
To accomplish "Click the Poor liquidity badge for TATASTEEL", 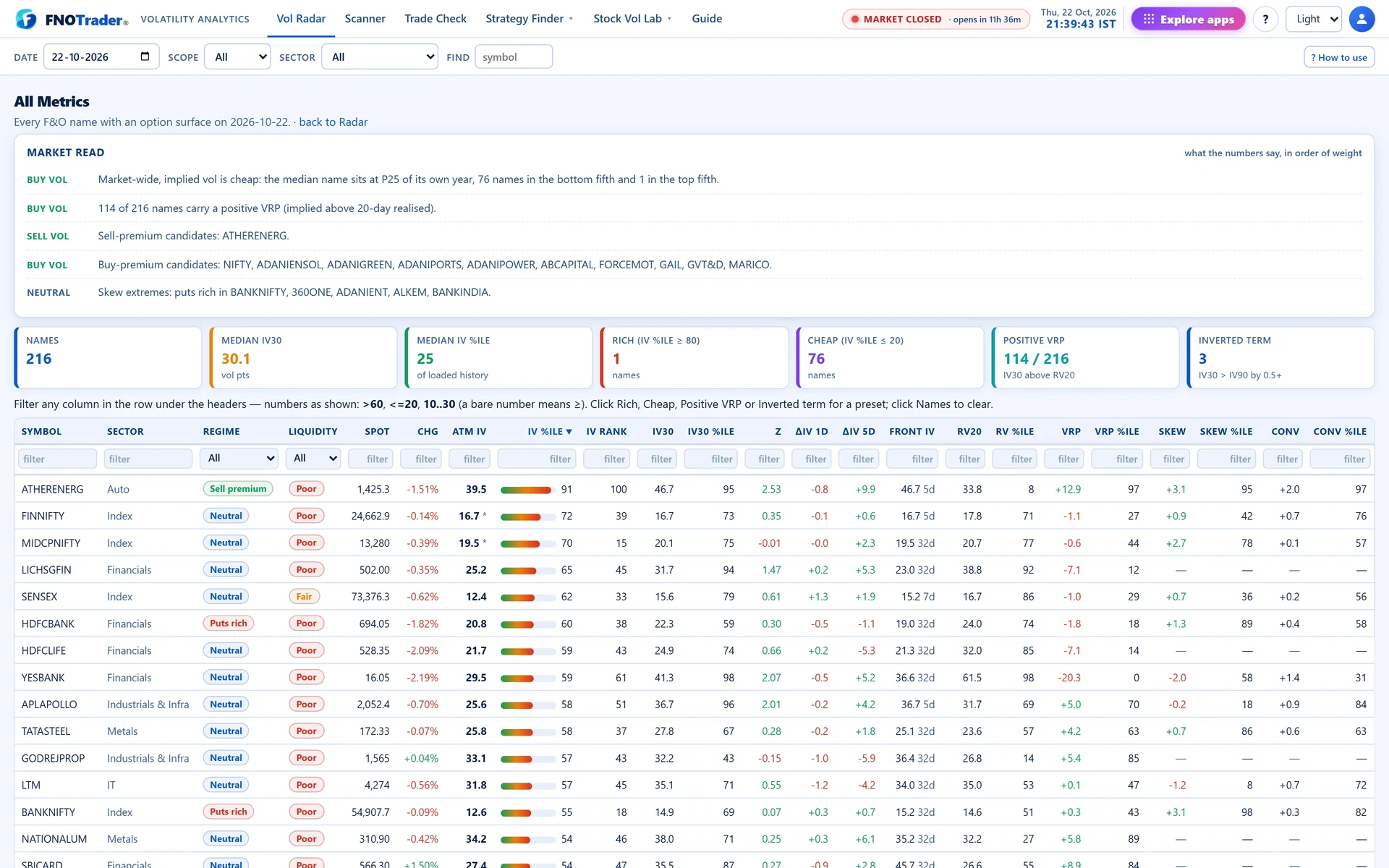I will coord(306,731).
